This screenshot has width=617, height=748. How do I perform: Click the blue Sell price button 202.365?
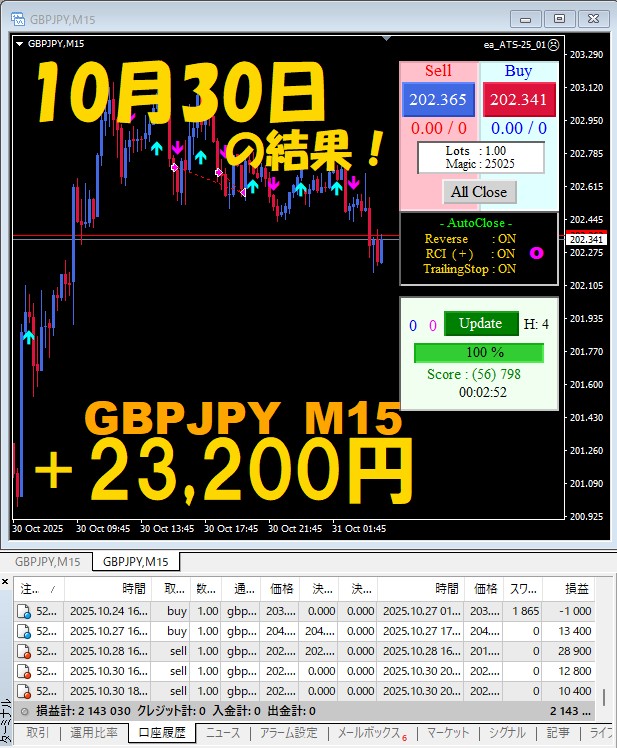[438, 99]
